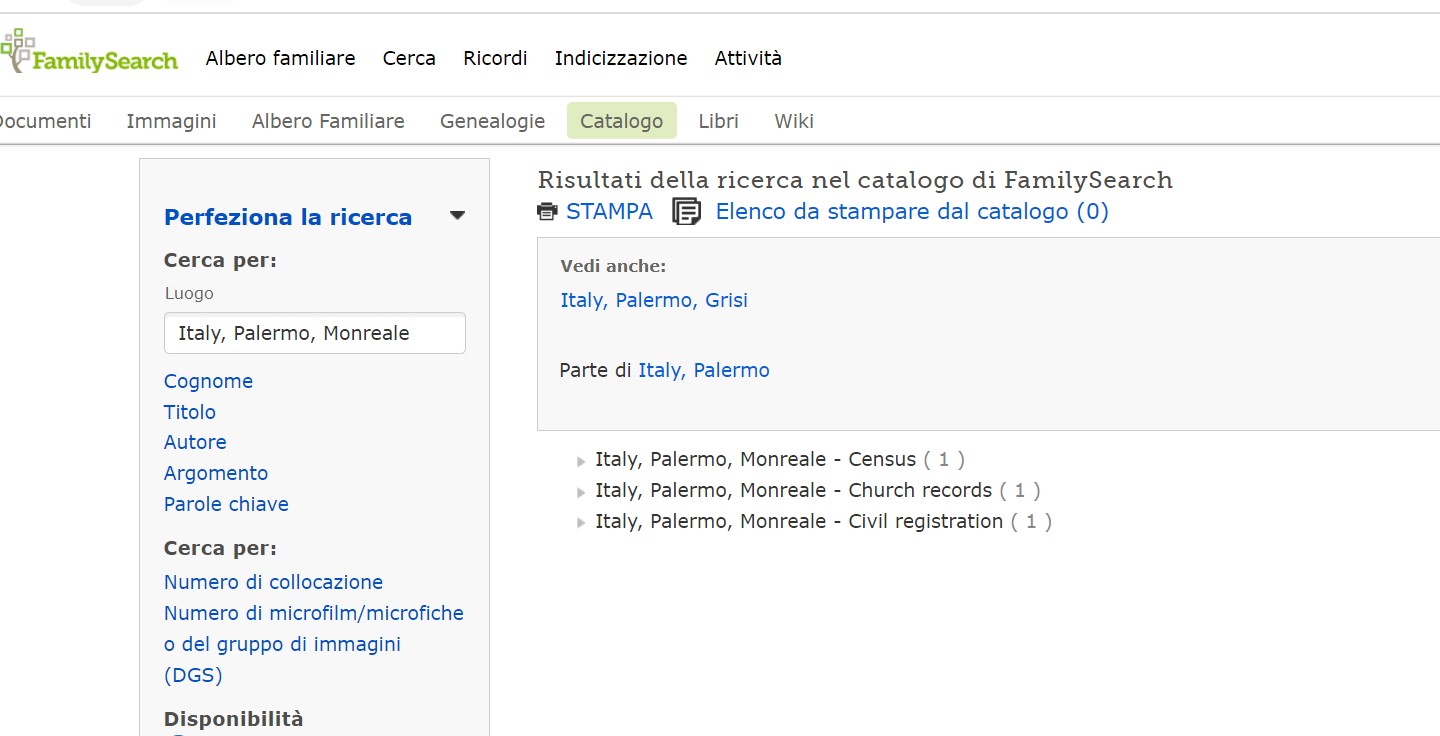Viewport: 1440px width, 736px height.
Task: Search by Numero di collocazione
Action: click(273, 582)
